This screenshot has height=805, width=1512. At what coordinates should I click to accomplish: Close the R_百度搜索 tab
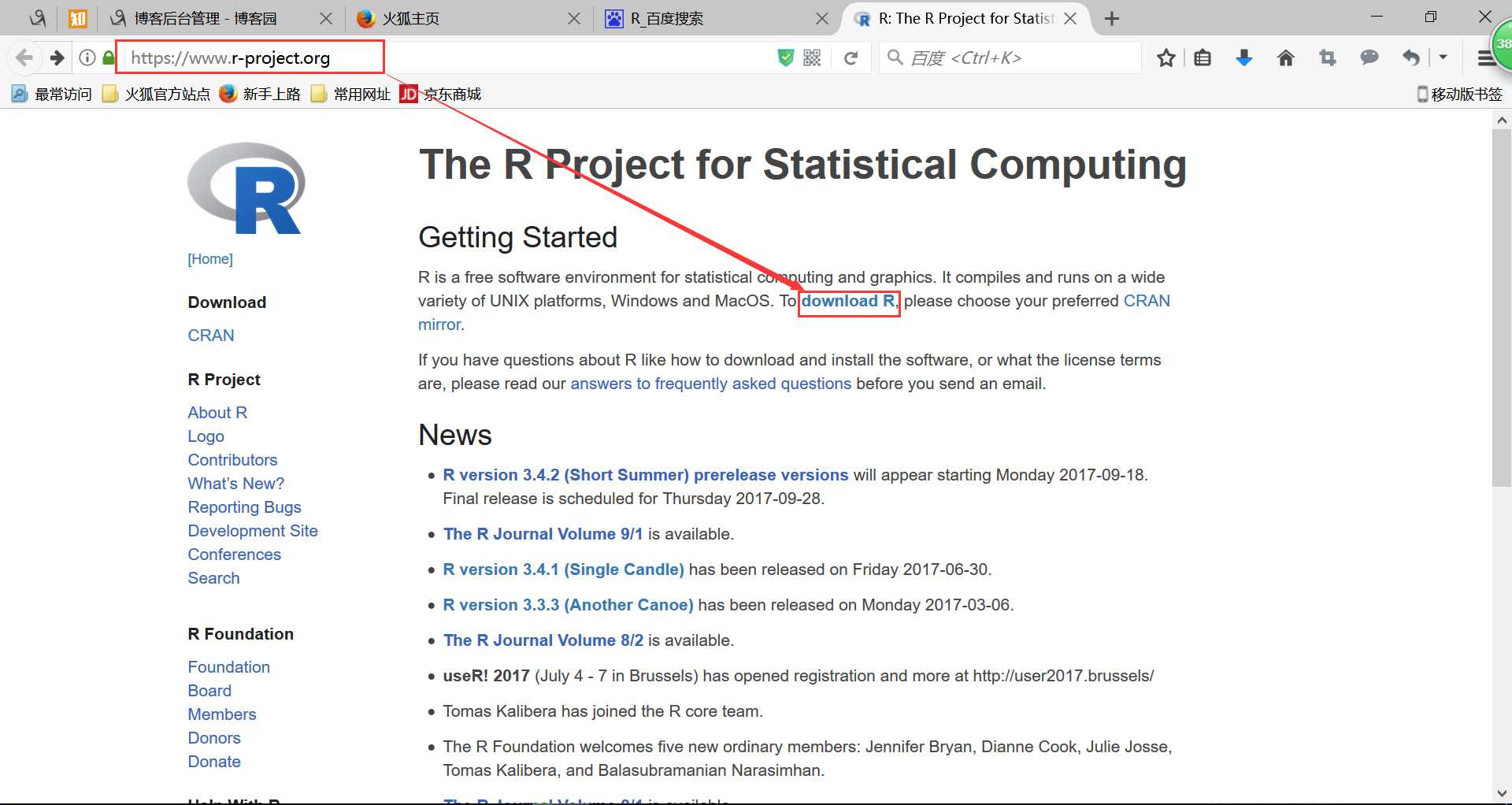tap(822, 19)
